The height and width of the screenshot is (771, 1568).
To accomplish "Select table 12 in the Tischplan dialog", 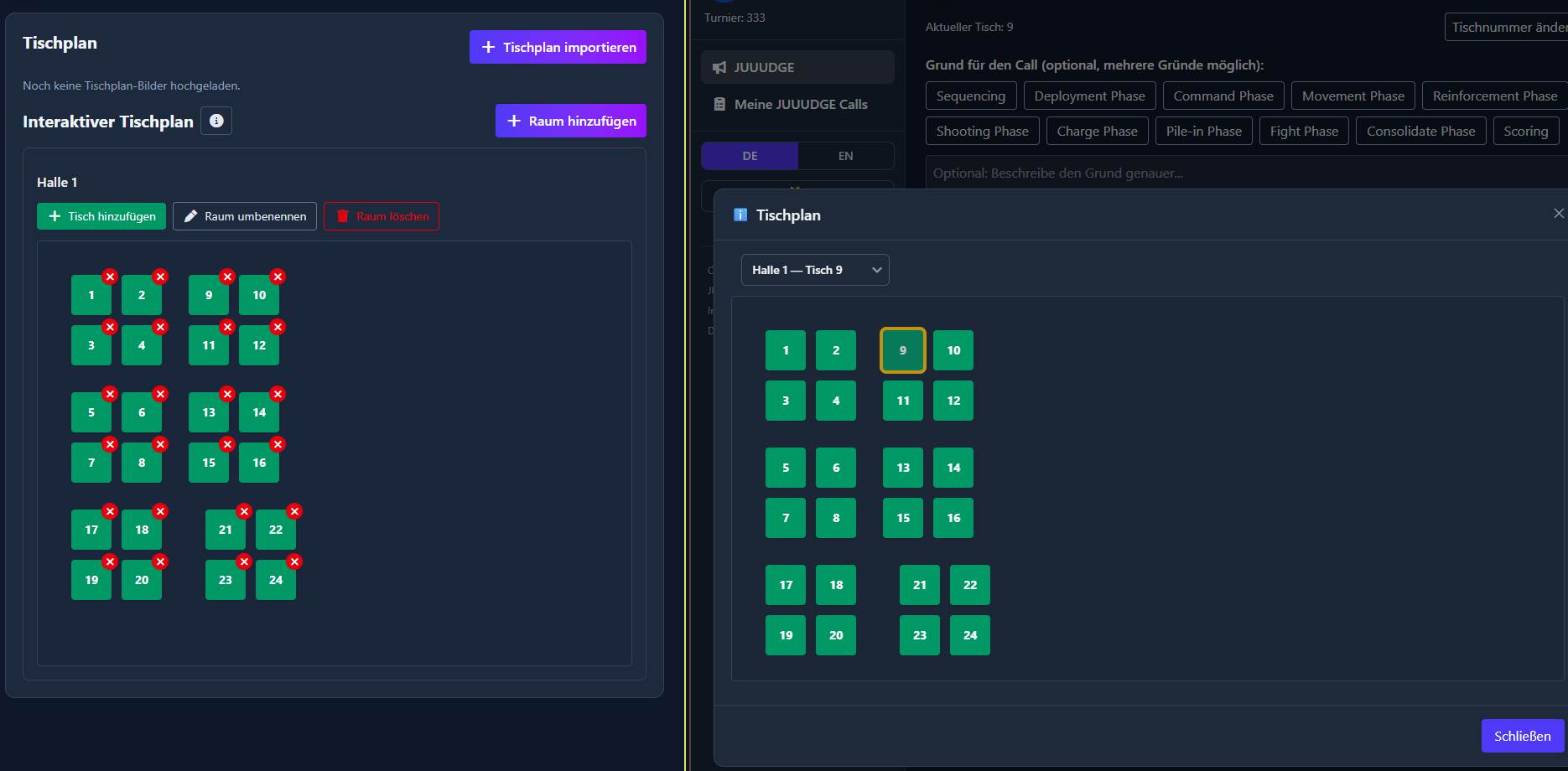I will tap(953, 401).
